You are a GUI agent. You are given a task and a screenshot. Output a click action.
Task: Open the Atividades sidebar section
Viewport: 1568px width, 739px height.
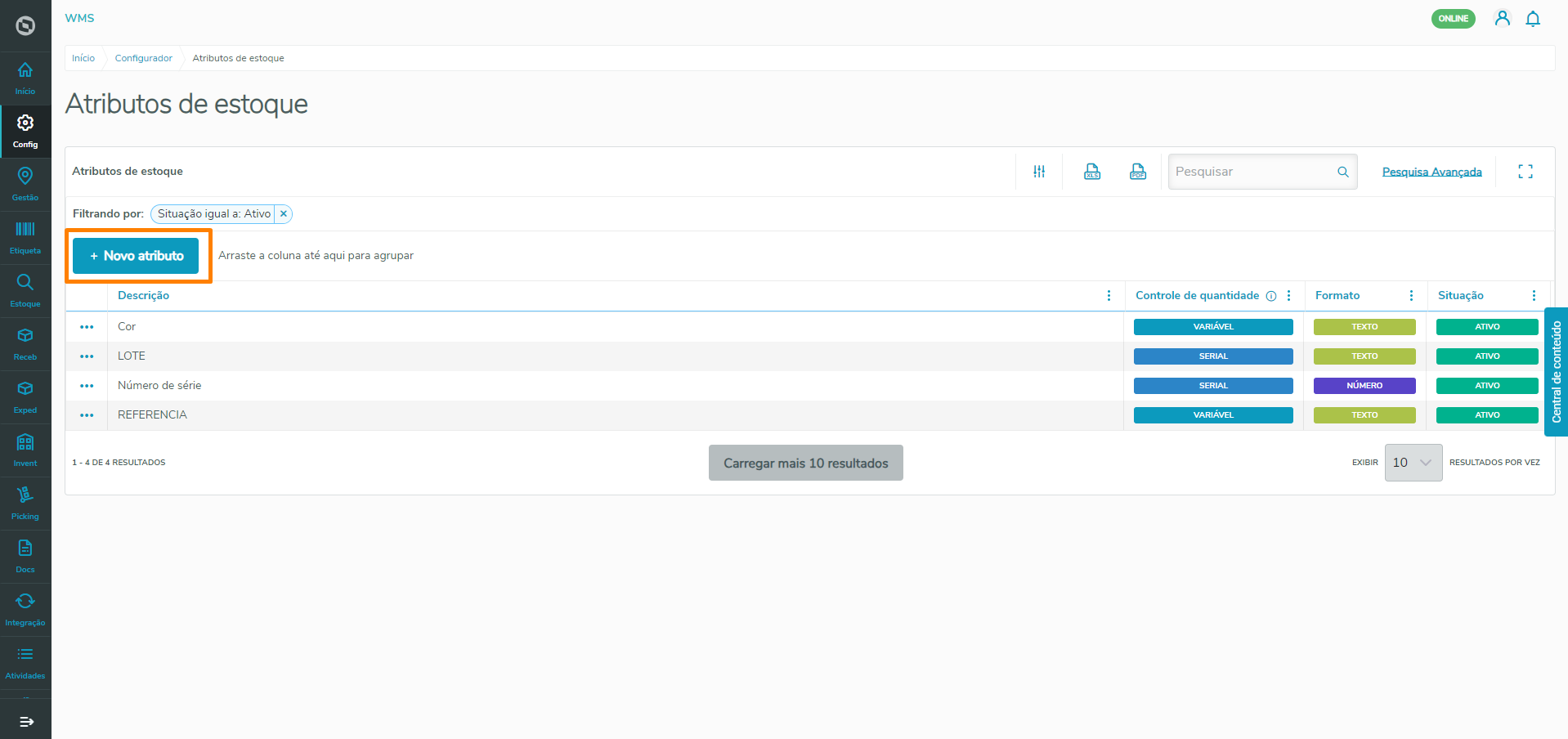[25, 663]
